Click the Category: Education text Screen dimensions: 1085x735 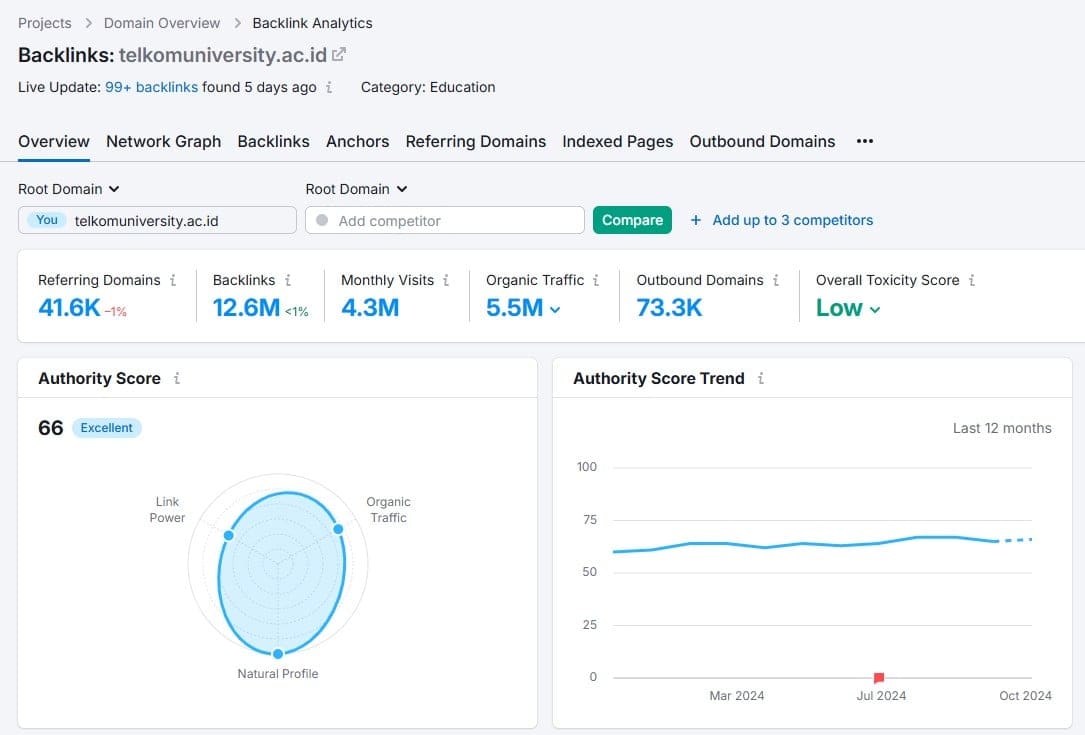[428, 87]
